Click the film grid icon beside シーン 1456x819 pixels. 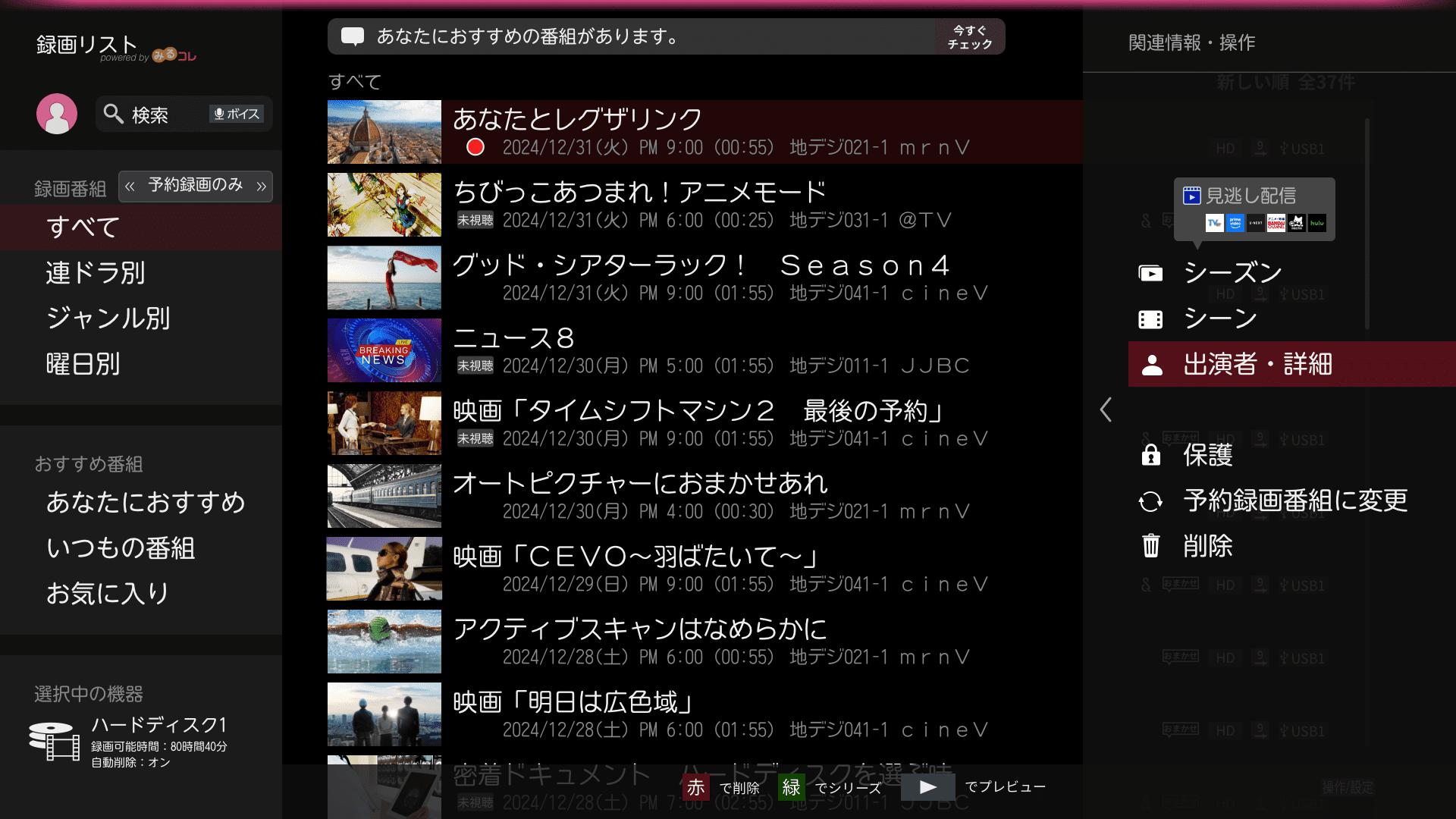click(1150, 319)
